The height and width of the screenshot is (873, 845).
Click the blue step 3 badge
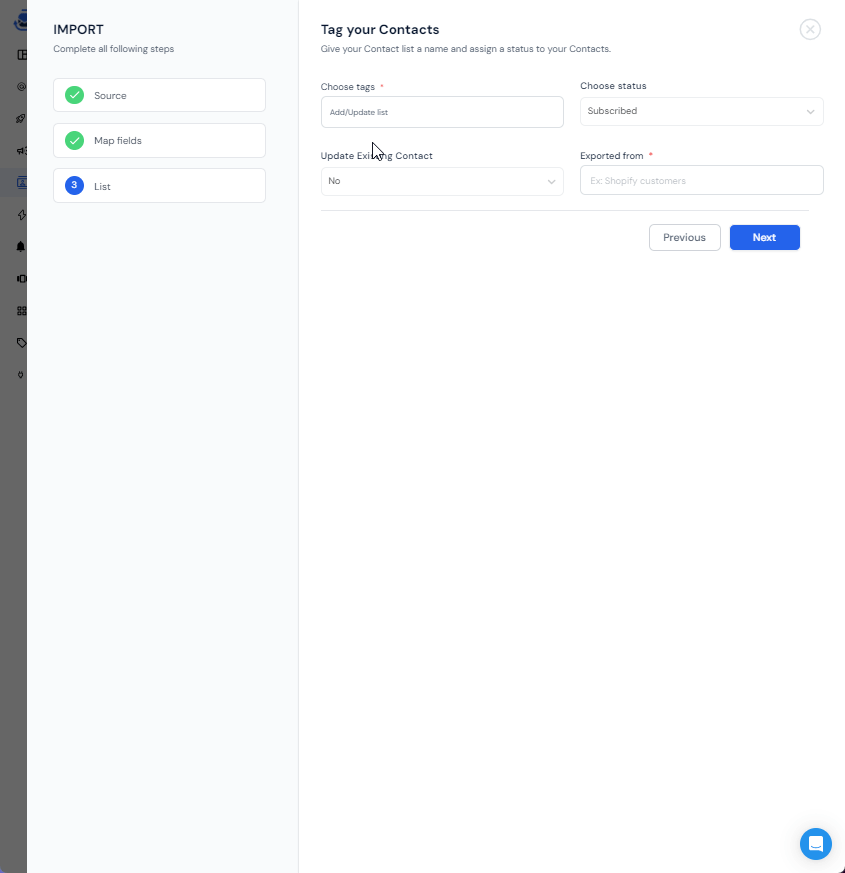coord(74,185)
